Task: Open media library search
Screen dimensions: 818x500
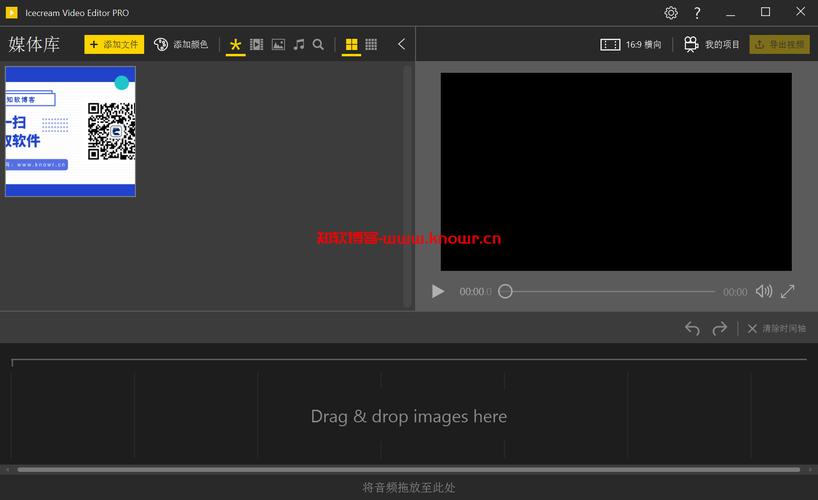Action: point(318,44)
